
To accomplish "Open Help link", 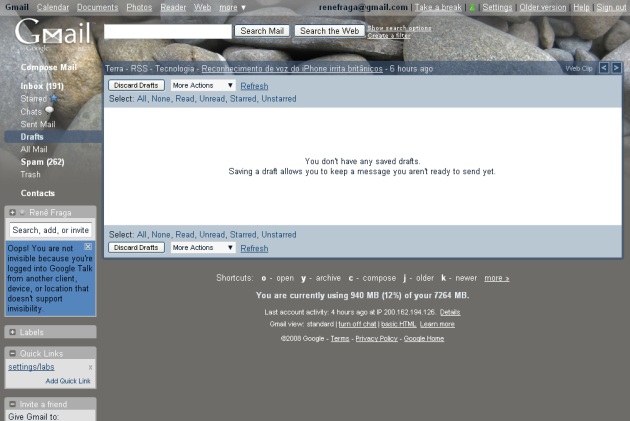I will [x=581, y=7].
